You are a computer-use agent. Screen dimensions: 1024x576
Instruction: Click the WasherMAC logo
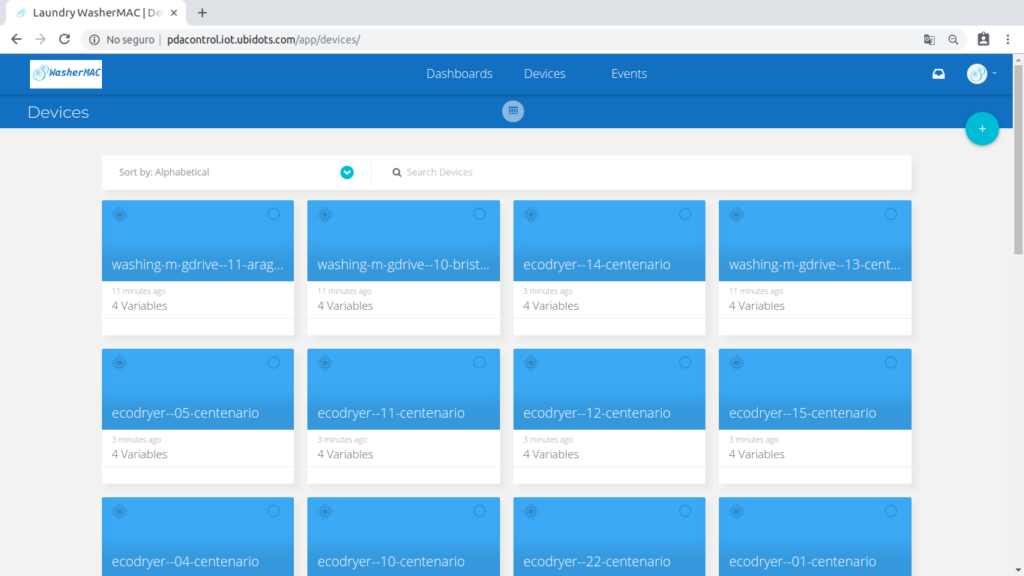[x=66, y=74]
